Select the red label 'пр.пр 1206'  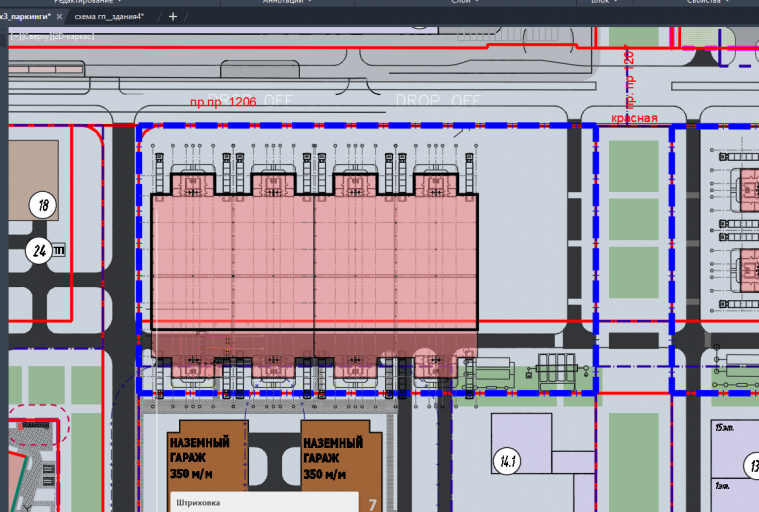point(223,102)
